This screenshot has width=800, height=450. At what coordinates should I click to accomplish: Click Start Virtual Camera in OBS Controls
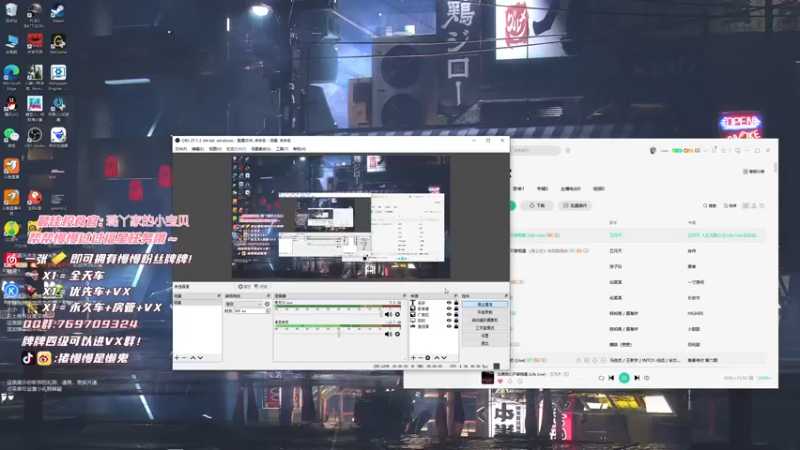485,320
